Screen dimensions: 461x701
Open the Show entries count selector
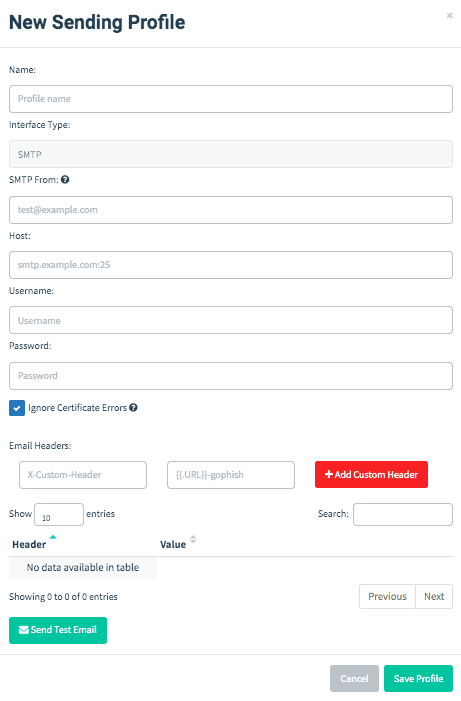[59, 515]
